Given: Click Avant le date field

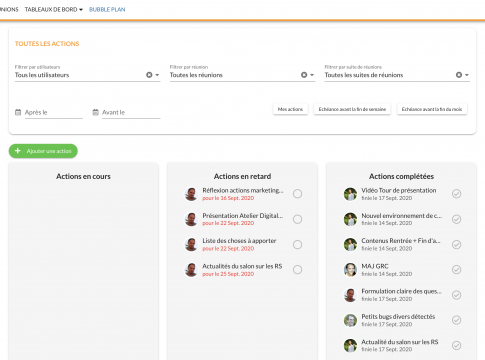Looking at the screenshot, I should click(x=131, y=112).
